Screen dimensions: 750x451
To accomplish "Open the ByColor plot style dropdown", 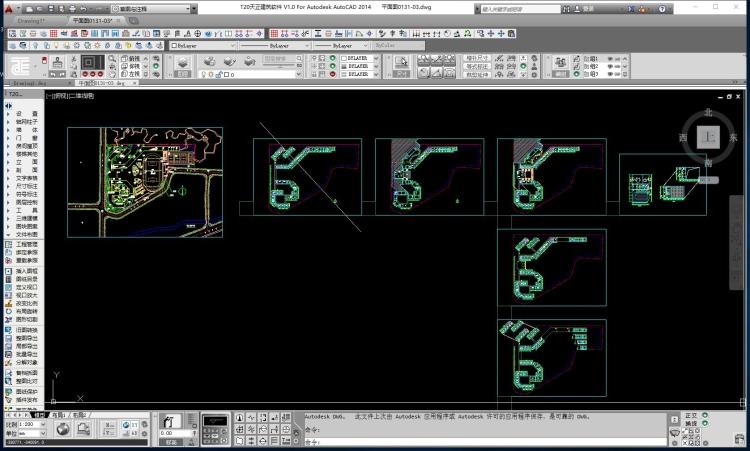I will (398, 45).
